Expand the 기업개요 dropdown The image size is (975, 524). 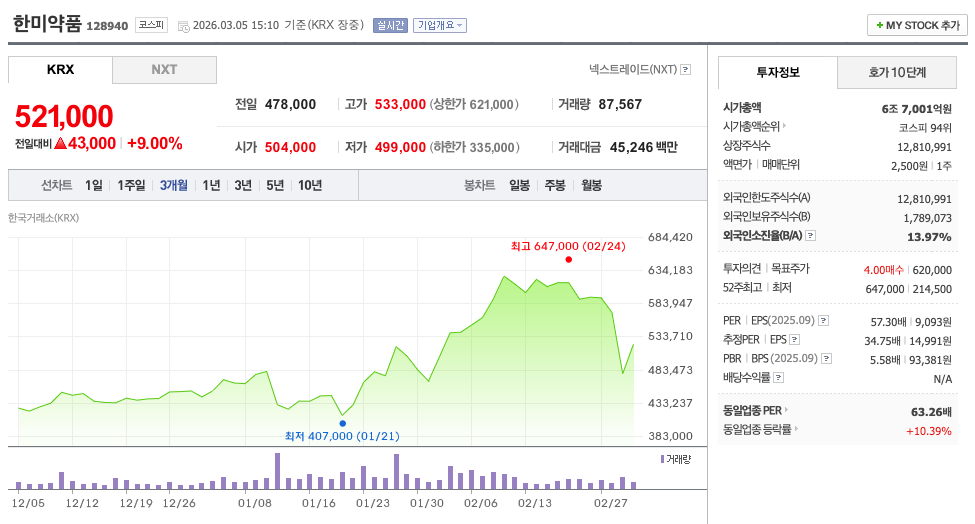pyautogui.click(x=440, y=25)
